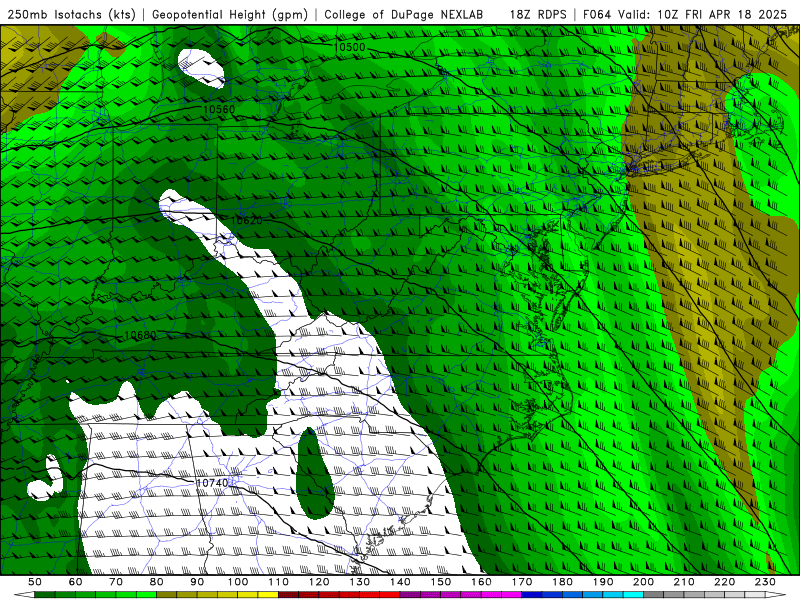Image resolution: width=800 pixels, height=600 pixels.
Task: Click the 170 value on the color scale
Action: (521, 582)
